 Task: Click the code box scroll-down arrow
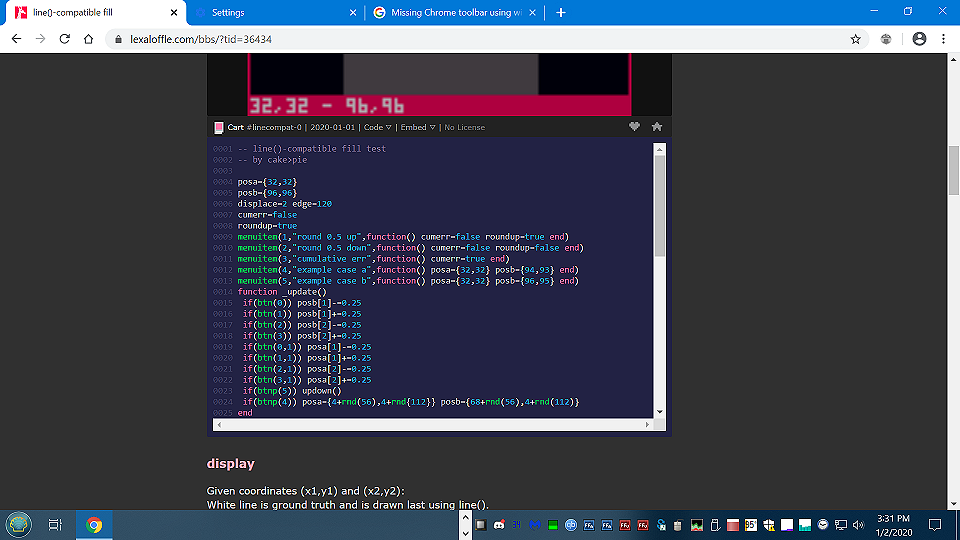[x=659, y=412]
